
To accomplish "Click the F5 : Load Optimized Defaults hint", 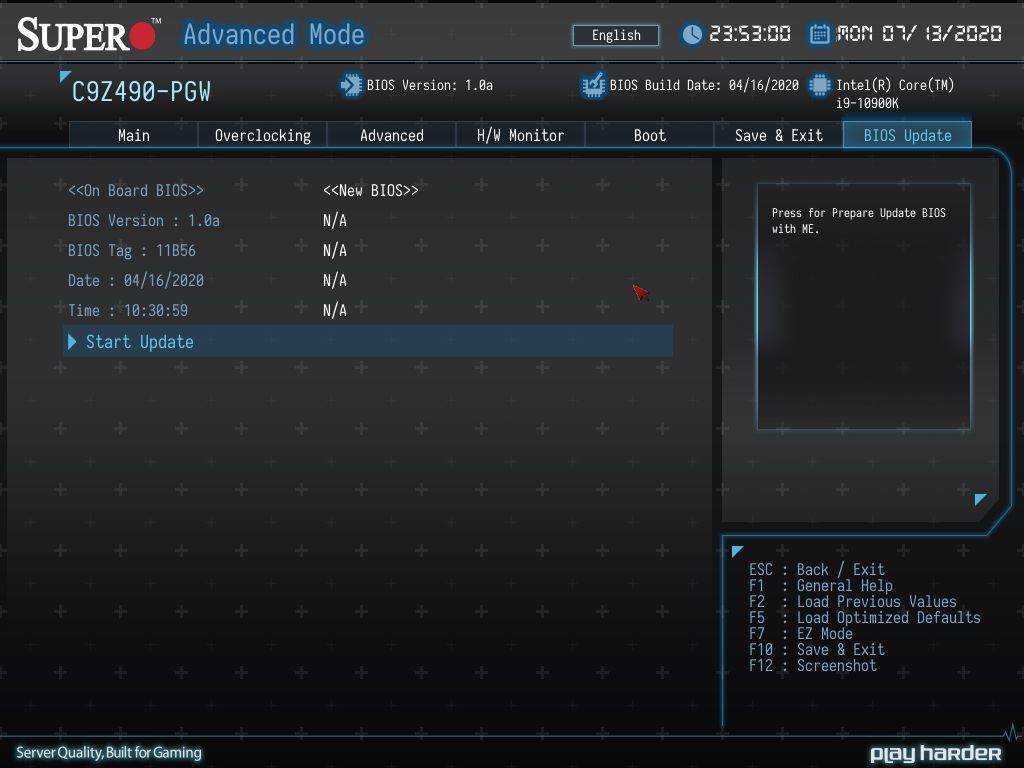I will click(865, 618).
